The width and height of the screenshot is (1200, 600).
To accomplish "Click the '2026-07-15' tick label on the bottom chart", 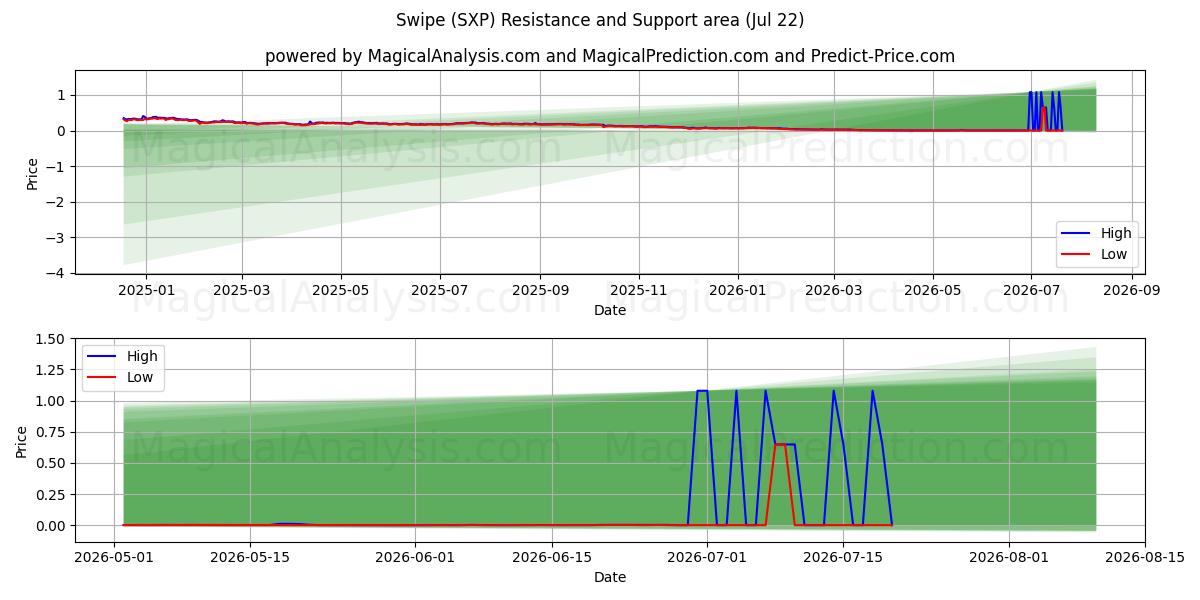I will [x=844, y=557].
